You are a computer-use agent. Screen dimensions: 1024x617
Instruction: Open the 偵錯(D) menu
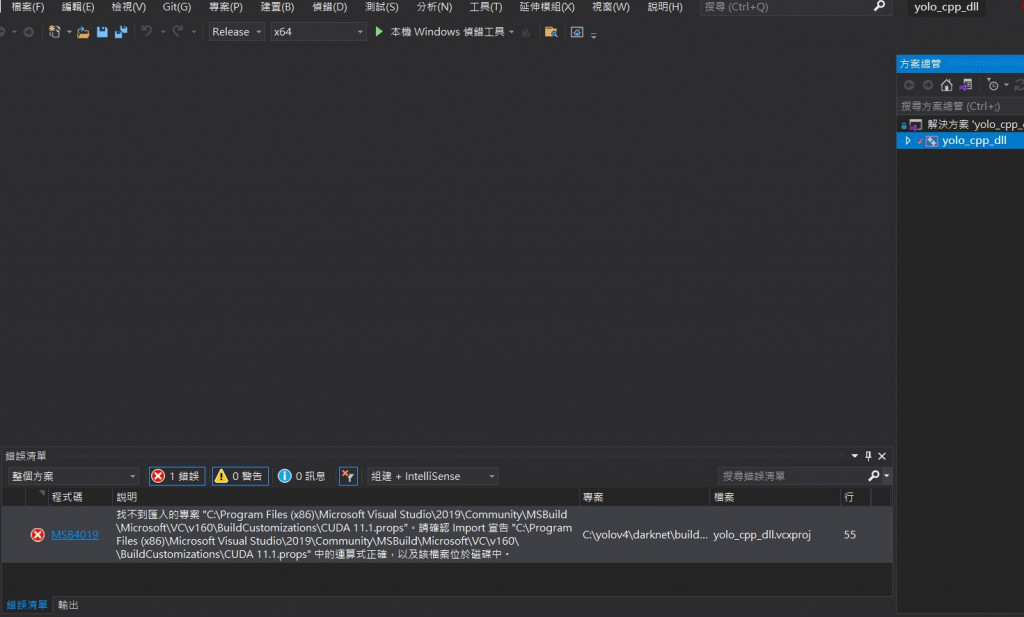pos(329,7)
